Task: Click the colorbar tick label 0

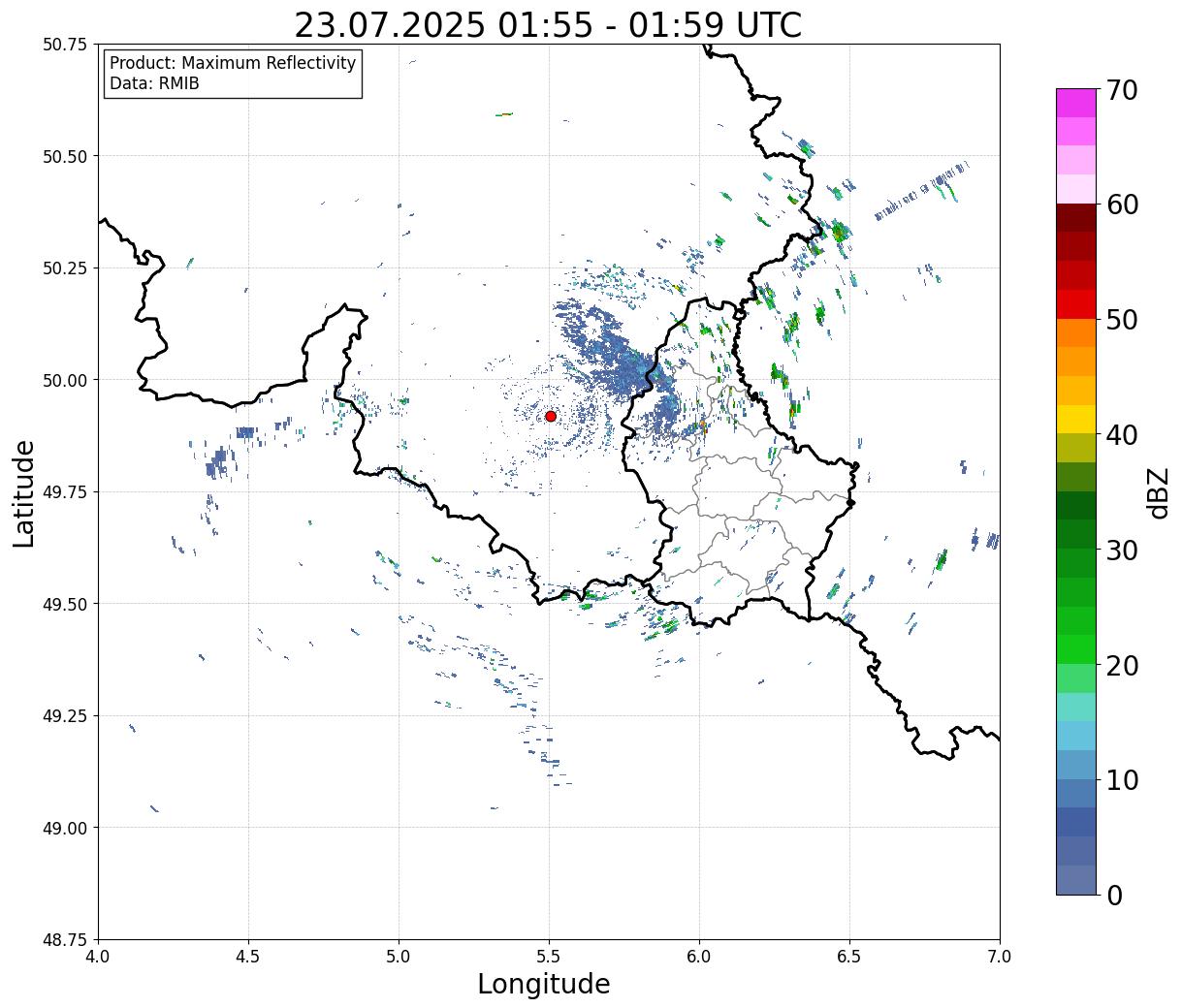Action: pyautogui.click(x=1114, y=896)
